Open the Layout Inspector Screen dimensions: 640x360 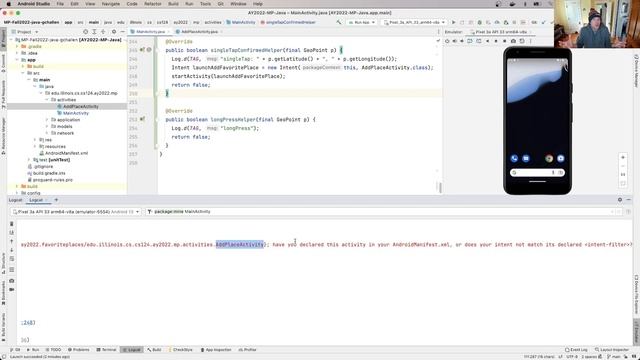[x=612, y=350]
